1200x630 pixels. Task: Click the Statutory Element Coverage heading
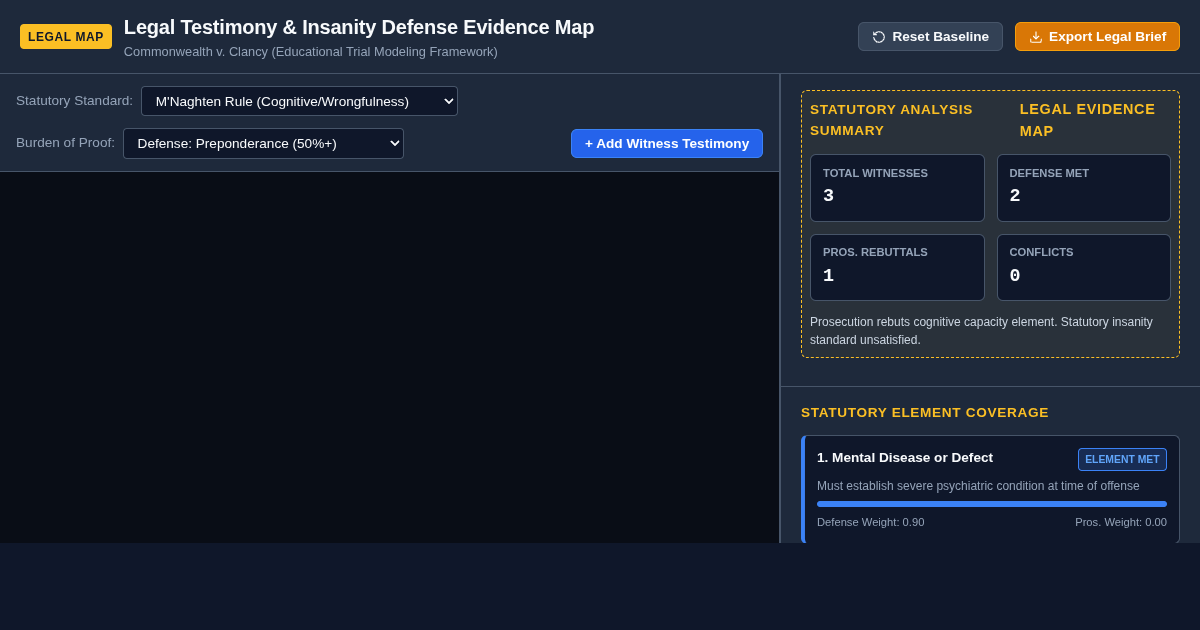click(925, 412)
